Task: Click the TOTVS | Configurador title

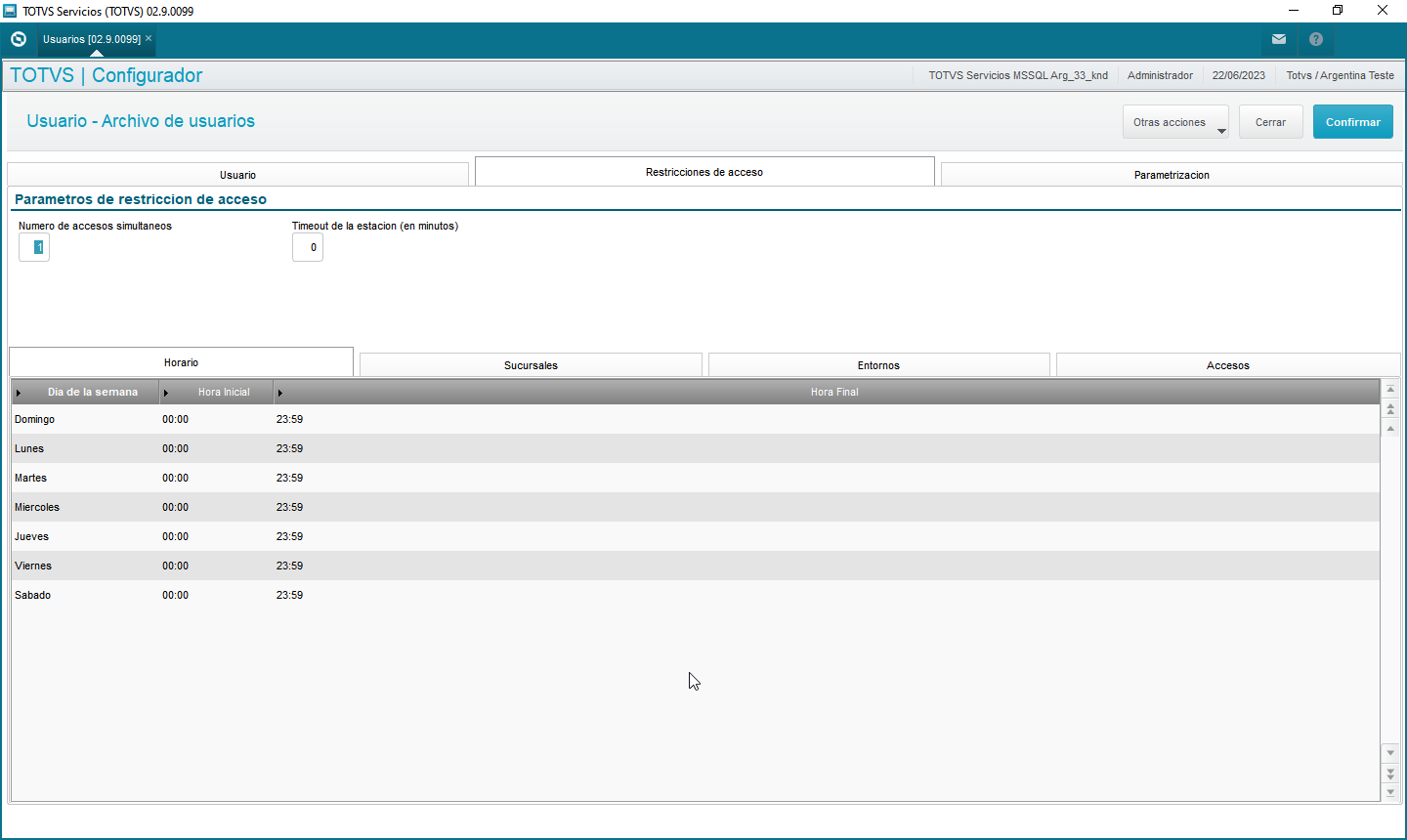Action: (x=106, y=75)
